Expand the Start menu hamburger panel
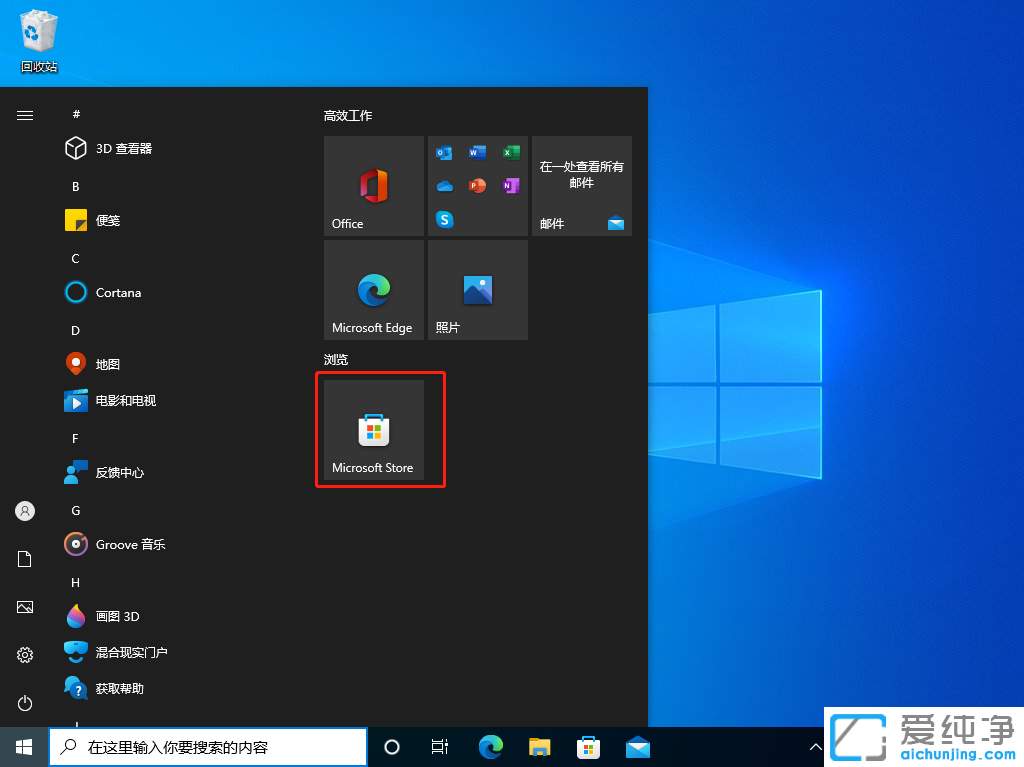Viewport: 1024px width, 767px height. (24, 115)
